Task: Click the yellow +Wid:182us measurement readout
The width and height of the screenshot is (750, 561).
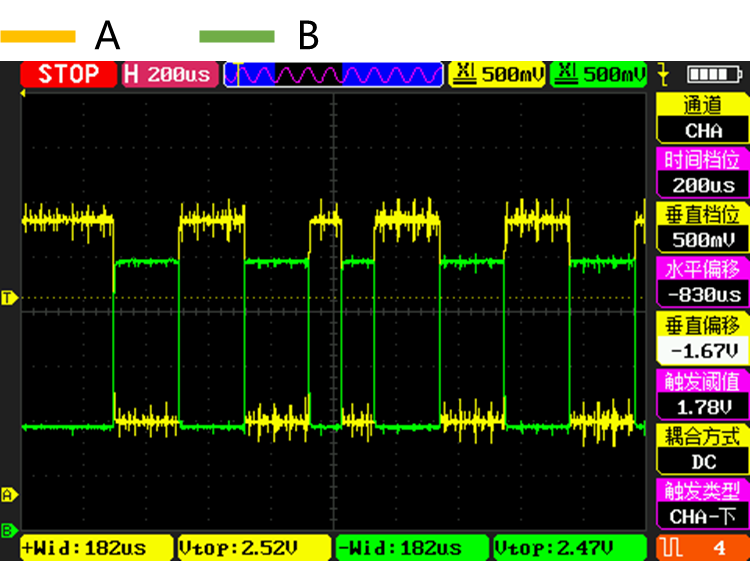Action: (97, 548)
